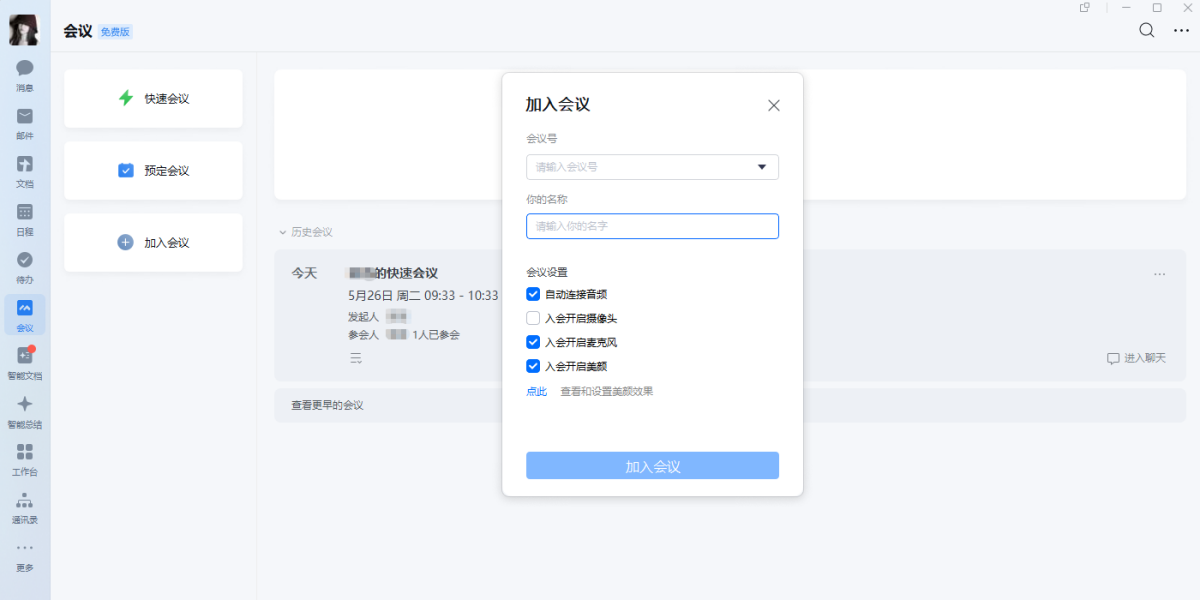Open the More (更多) sidebar menu
This screenshot has width=1200, height=600.
pos(25,555)
